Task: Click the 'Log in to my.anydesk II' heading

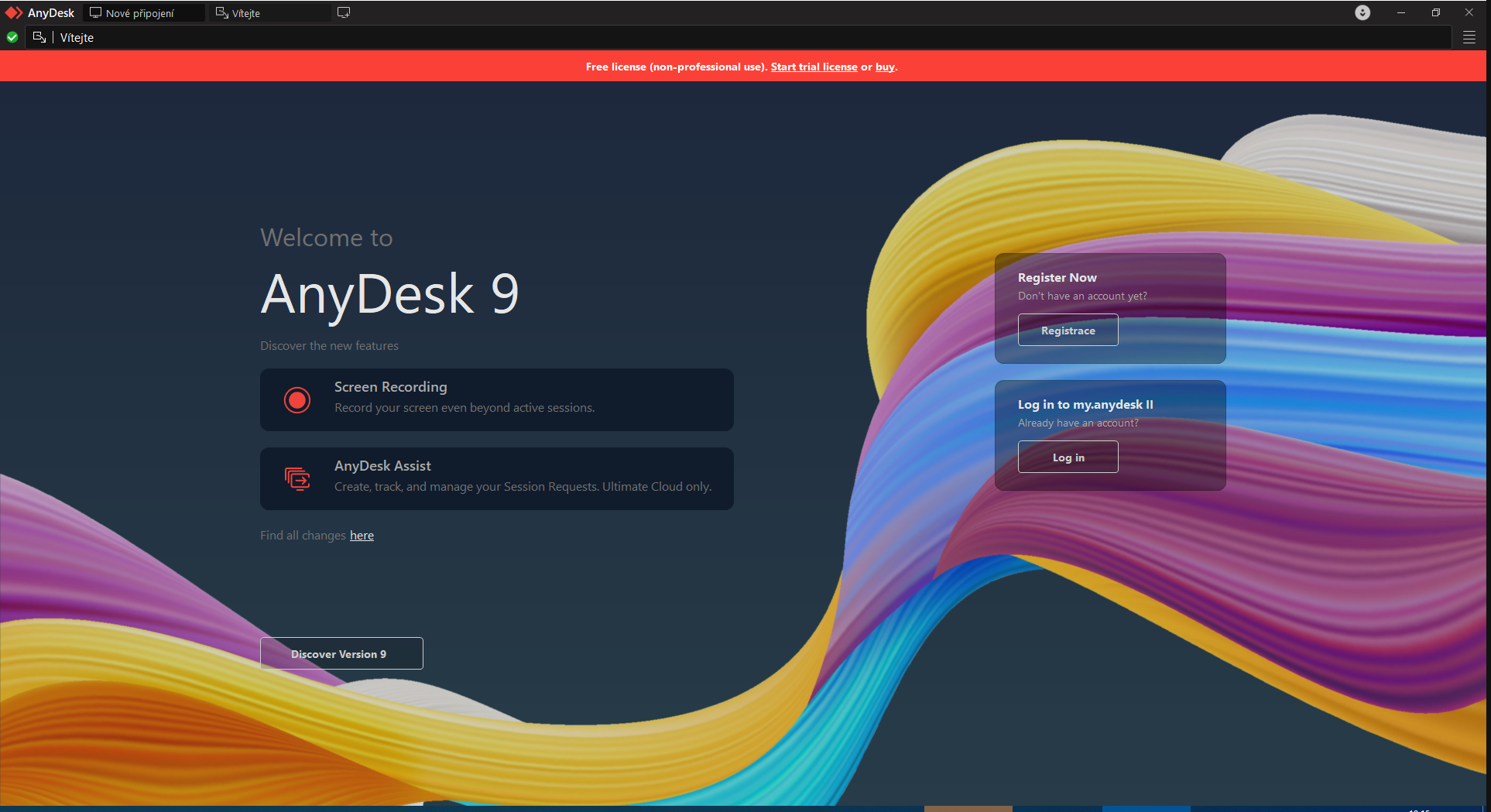Action: click(1085, 404)
